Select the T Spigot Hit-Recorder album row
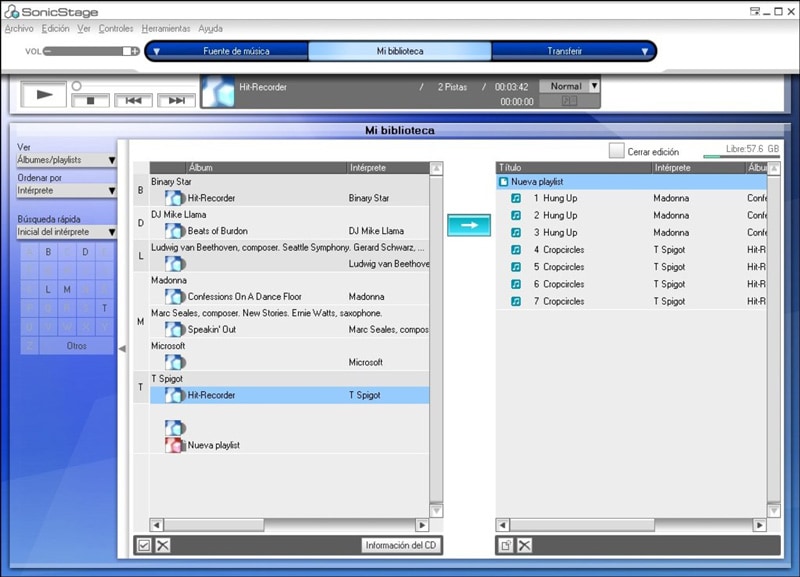 click(x=289, y=395)
